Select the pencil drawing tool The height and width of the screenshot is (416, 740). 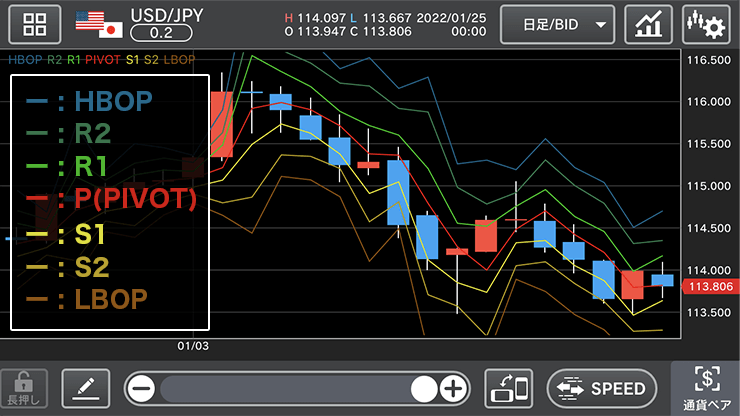click(85, 388)
